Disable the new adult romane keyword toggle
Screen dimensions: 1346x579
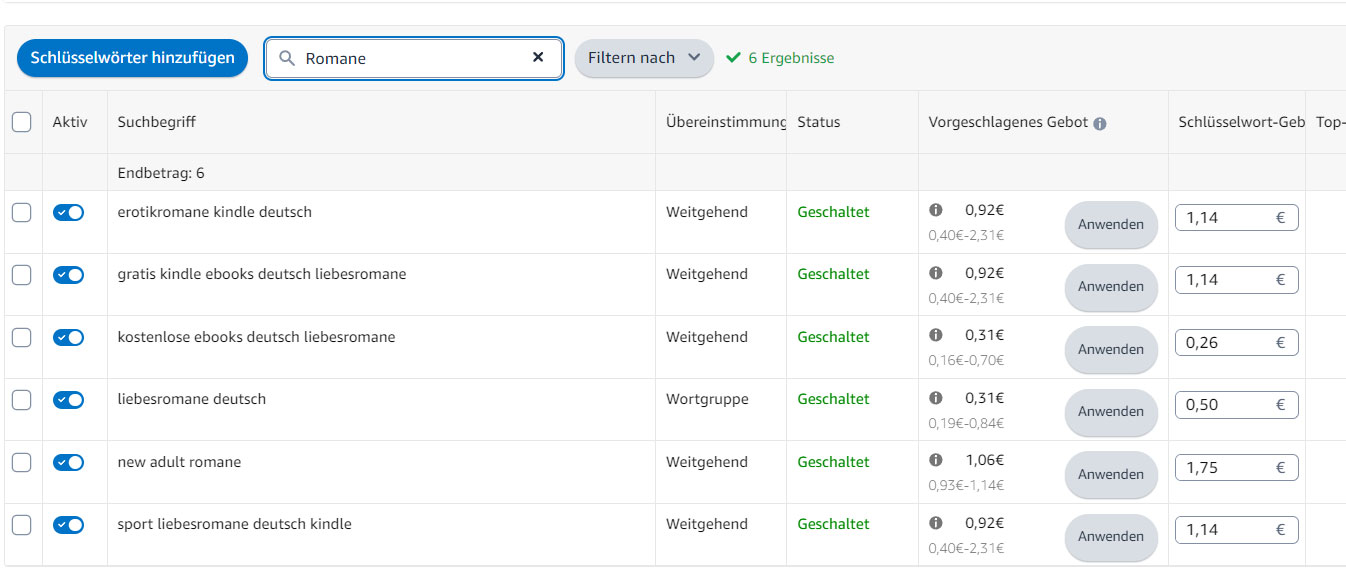[68, 462]
